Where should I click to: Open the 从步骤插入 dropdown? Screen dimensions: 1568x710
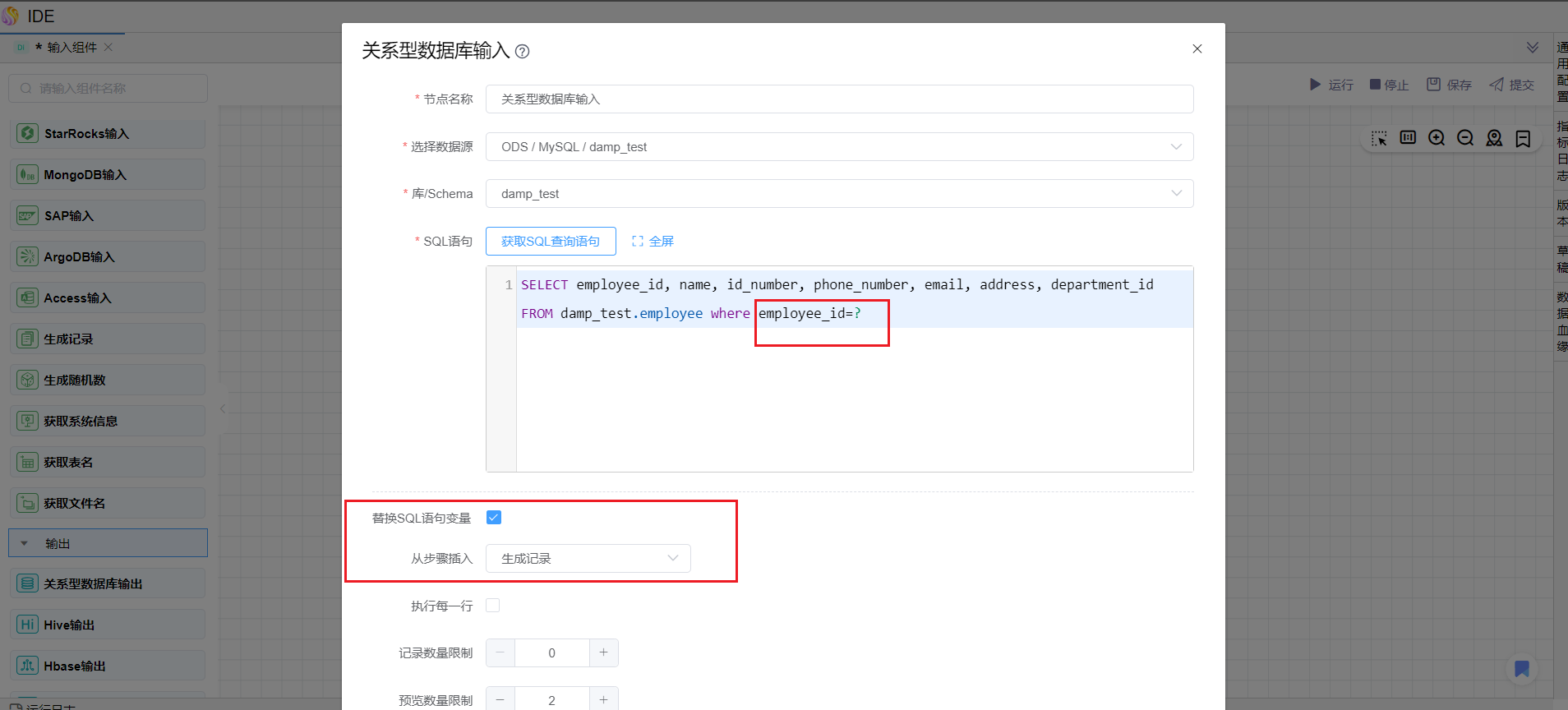[588, 559]
